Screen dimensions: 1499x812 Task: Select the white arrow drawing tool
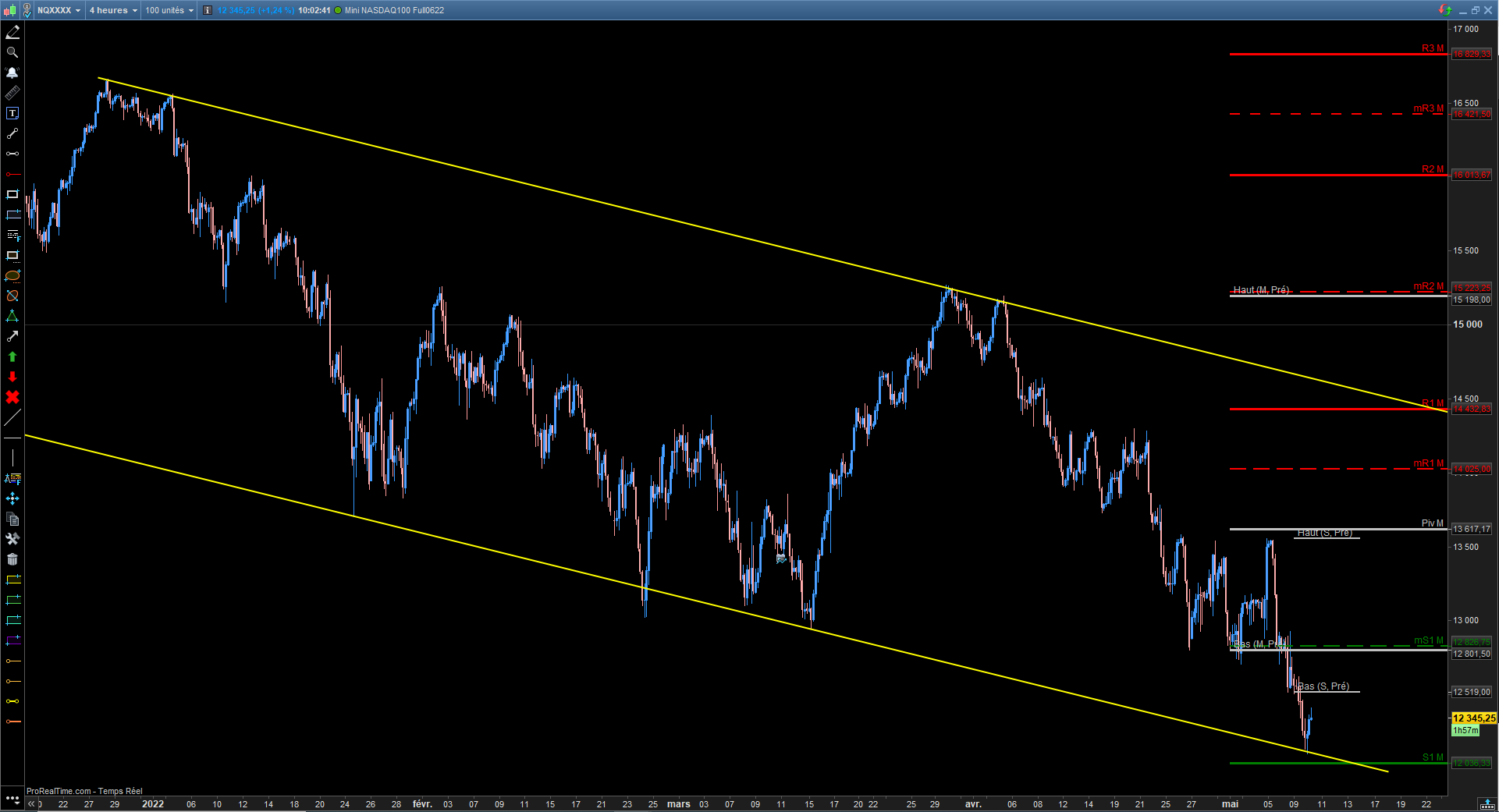pyautogui.click(x=12, y=336)
